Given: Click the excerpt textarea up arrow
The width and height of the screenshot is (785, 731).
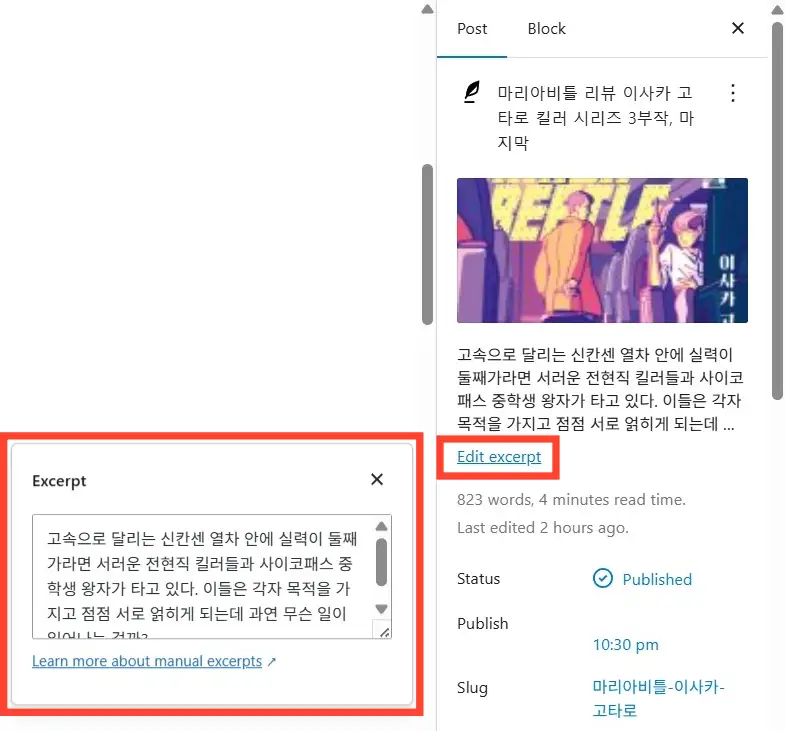Looking at the screenshot, I should click(381, 526).
